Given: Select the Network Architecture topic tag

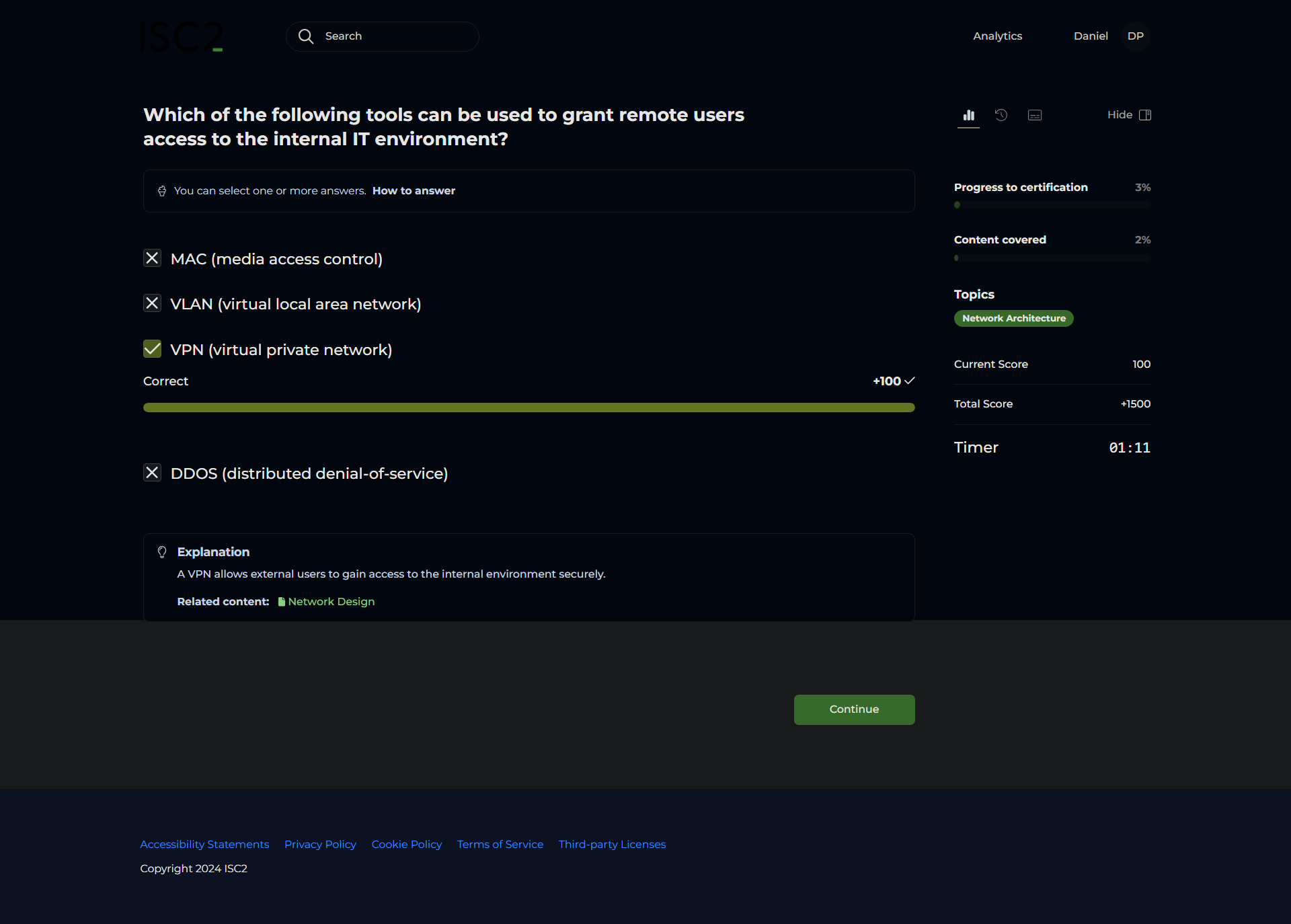Looking at the screenshot, I should 1013,318.
